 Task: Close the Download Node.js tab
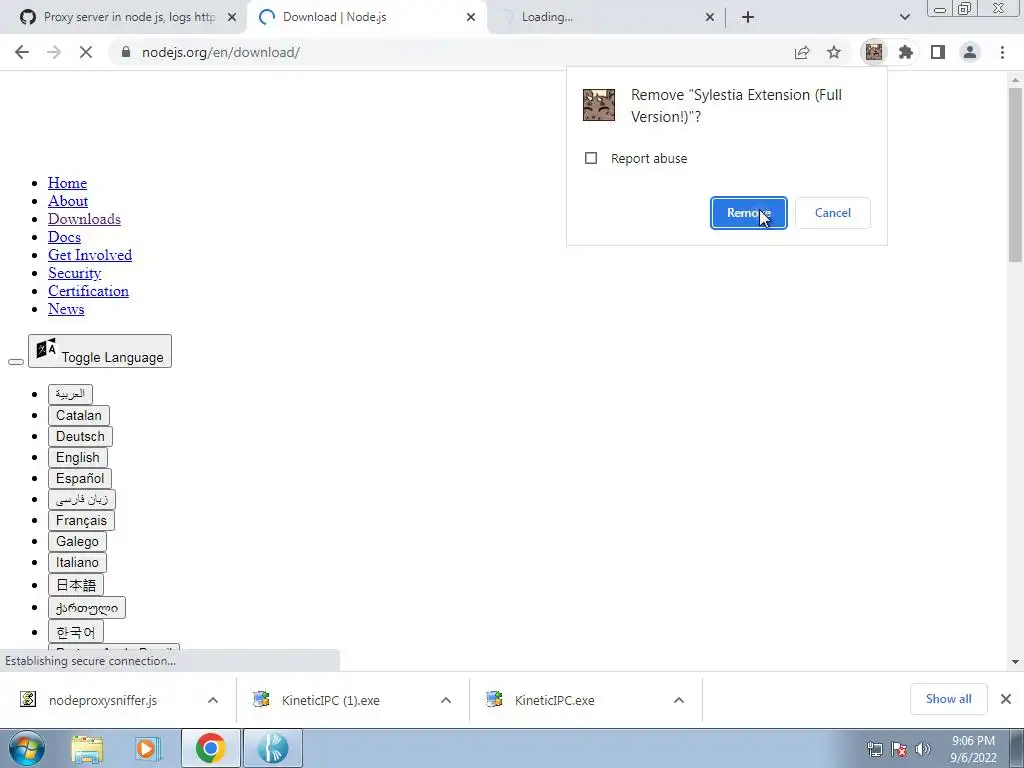coord(471,18)
